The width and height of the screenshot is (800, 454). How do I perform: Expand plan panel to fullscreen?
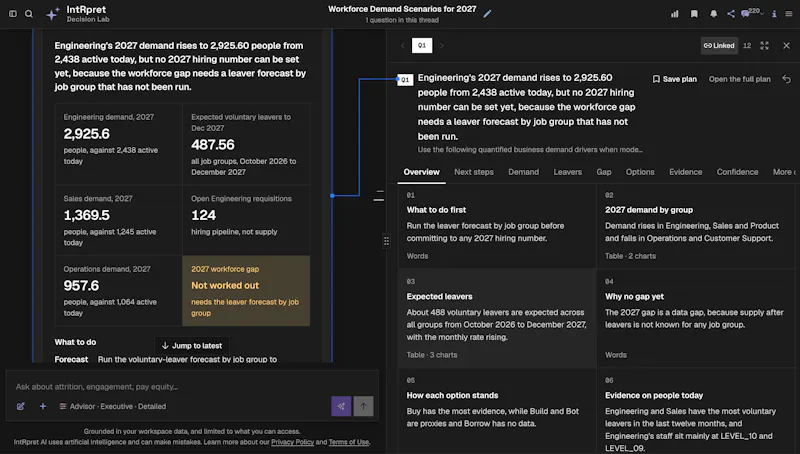pos(764,45)
